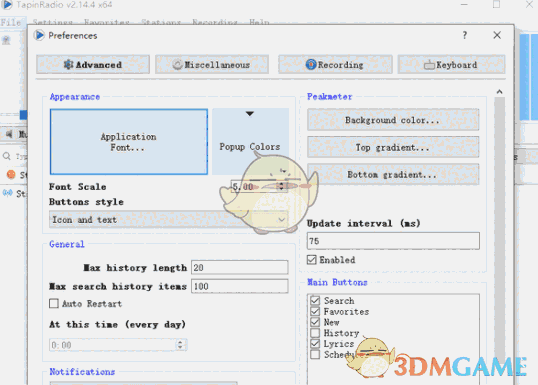The width and height of the screenshot is (538, 385).
Task: Click the orange station icon in main window
Action: click(x=11, y=175)
